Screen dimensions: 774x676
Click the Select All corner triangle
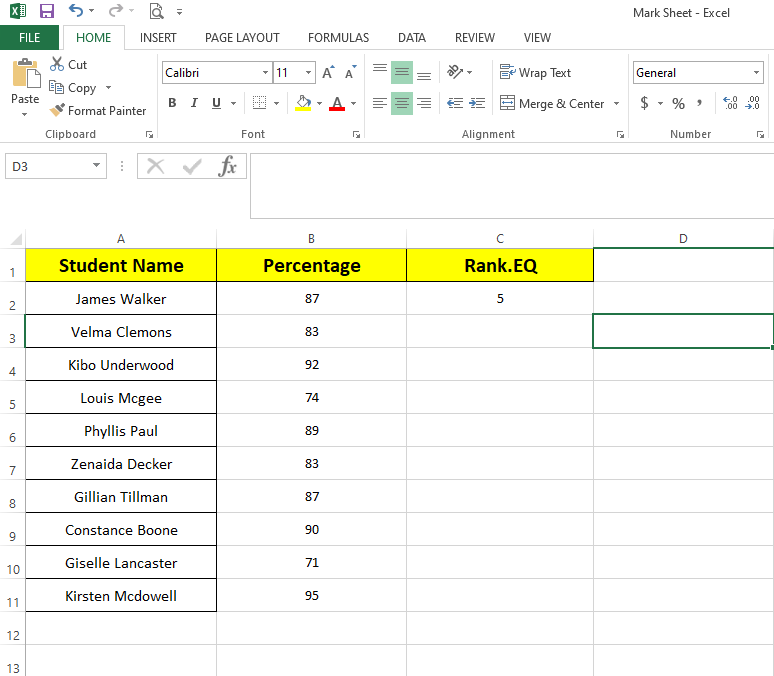[16, 239]
